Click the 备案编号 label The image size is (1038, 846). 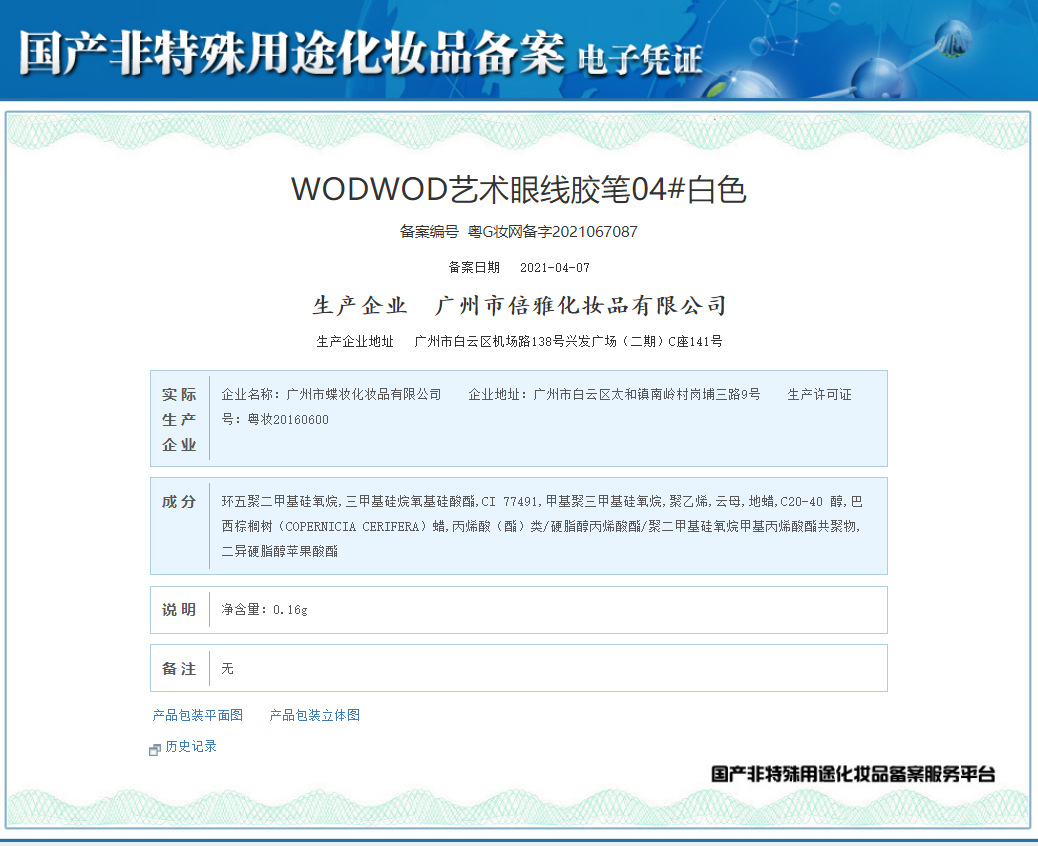click(x=429, y=232)
